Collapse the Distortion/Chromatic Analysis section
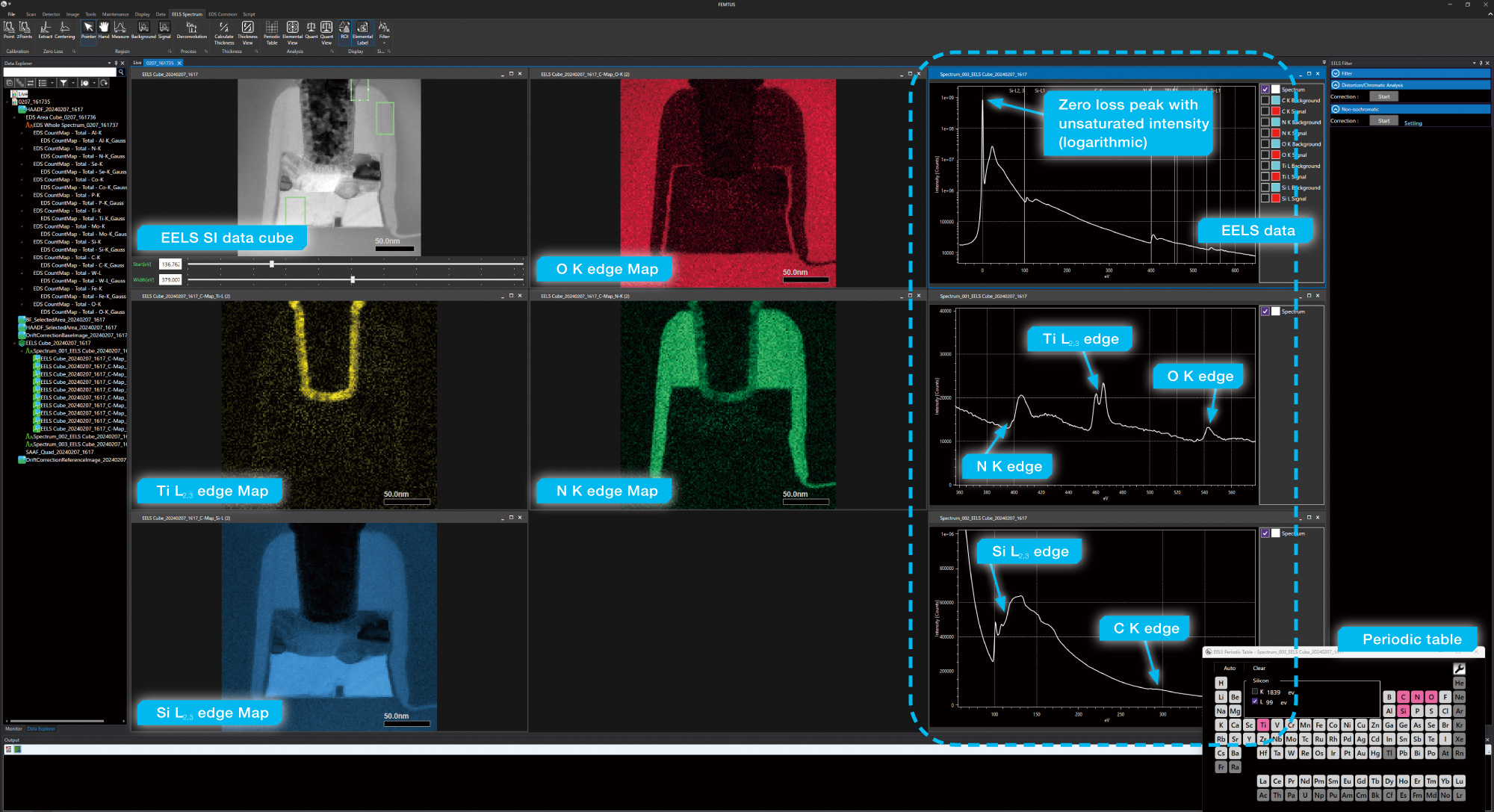The image size is (1494, 812). tap(1336, 85)
